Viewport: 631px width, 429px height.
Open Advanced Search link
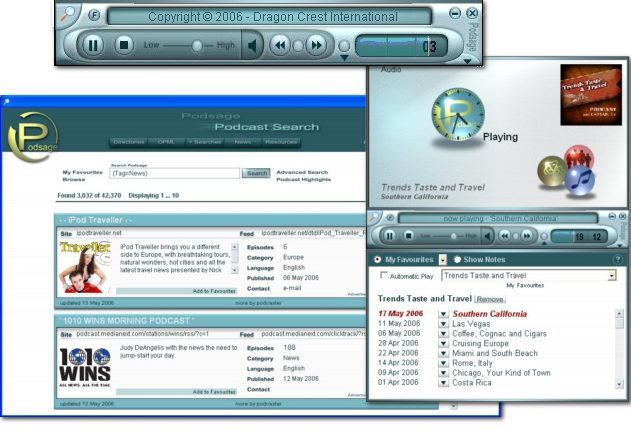coord(302,172)
